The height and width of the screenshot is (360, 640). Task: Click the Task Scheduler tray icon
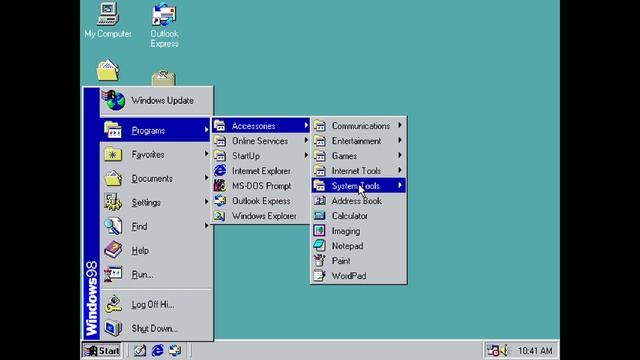[x=493, y=351]
